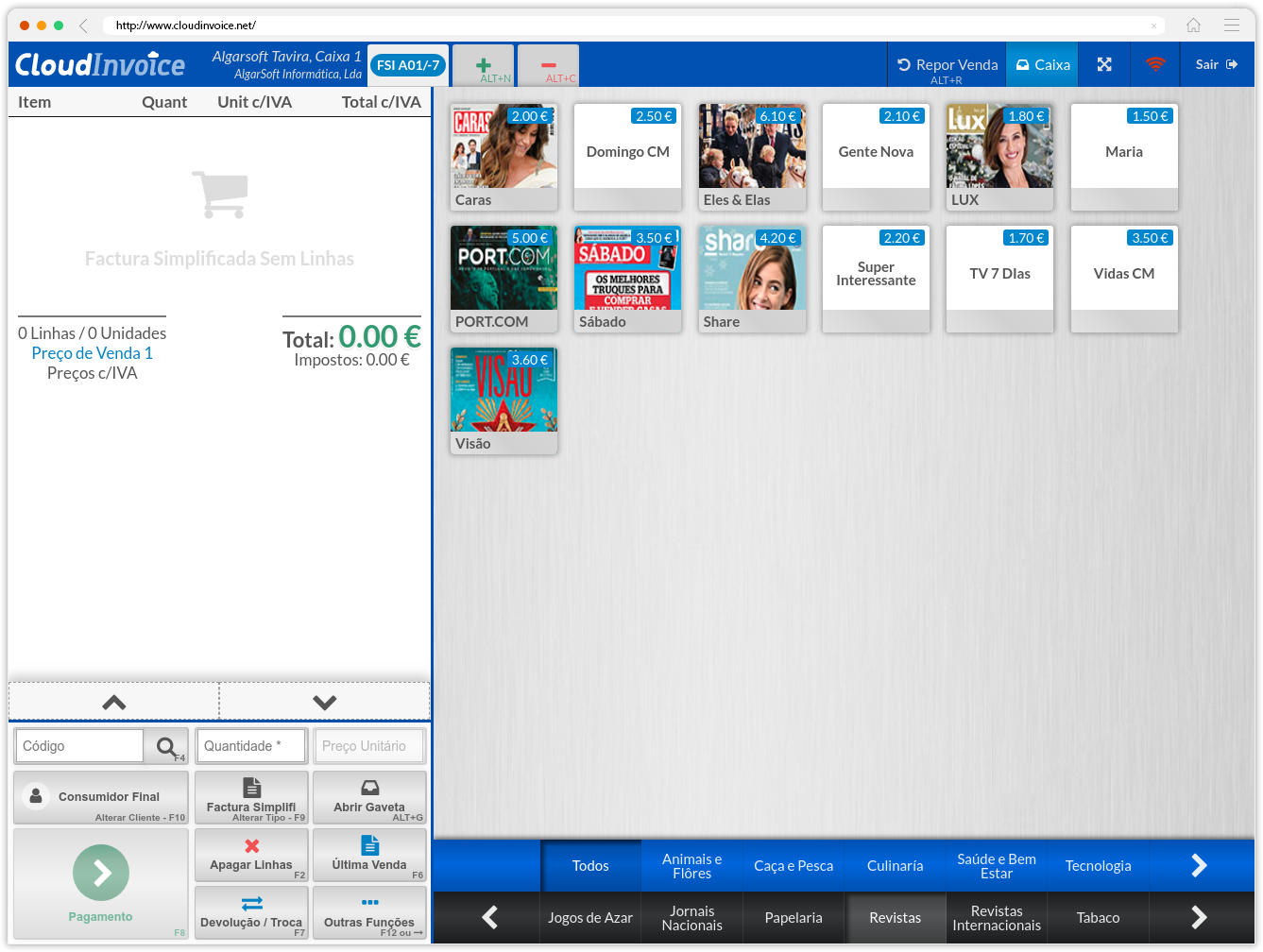This screenshot has height=952, width=1263.
Task: Select the Papelaria category
Action: pyautogui.click(x=794, y=917)
